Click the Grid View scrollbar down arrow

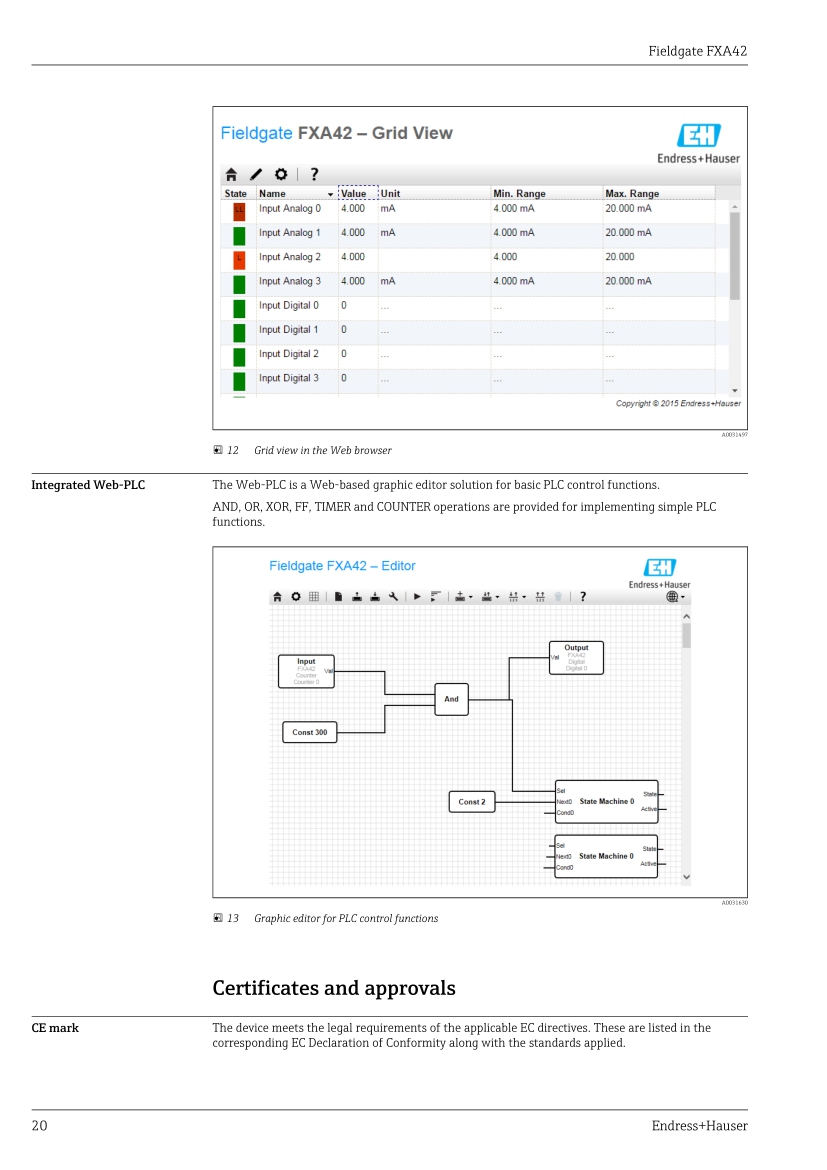[x=734, y=390]
